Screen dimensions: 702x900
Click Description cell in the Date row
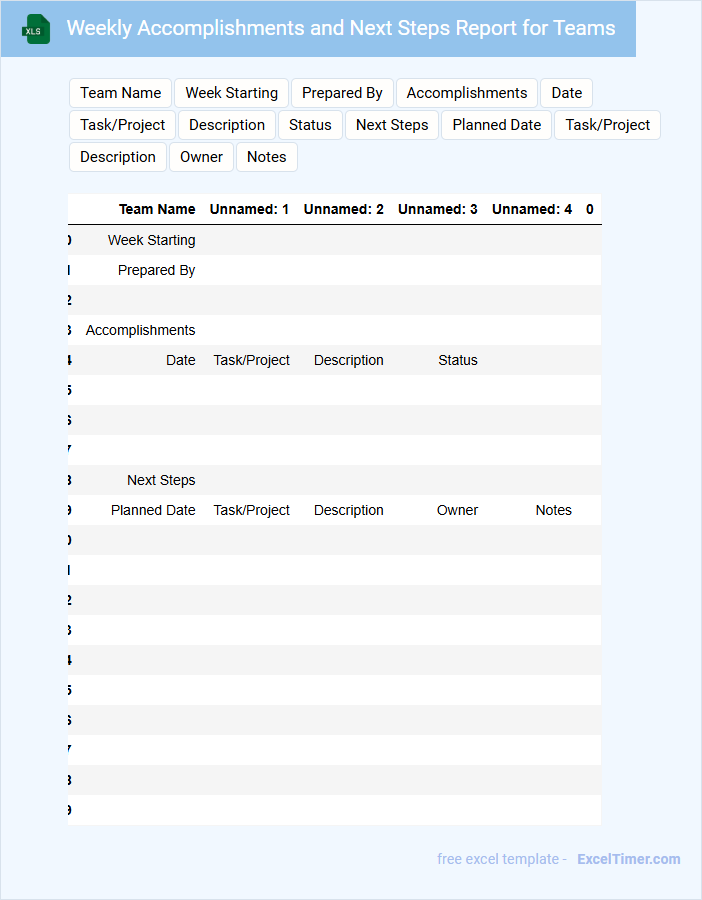click(x=348, y=360)
